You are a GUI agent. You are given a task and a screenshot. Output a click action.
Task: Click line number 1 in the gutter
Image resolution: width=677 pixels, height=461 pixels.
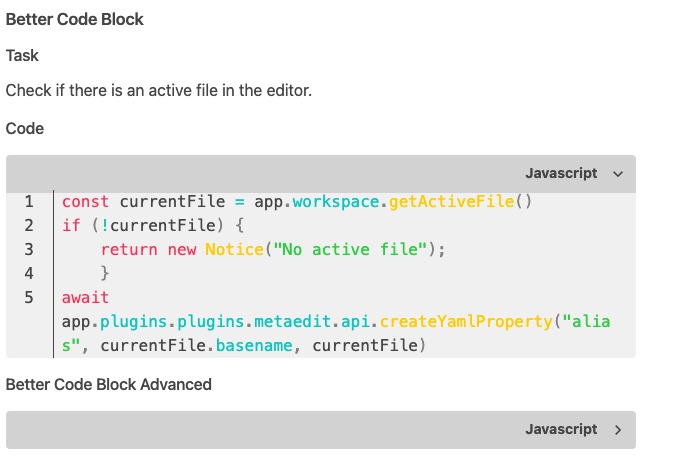[29, 202]
